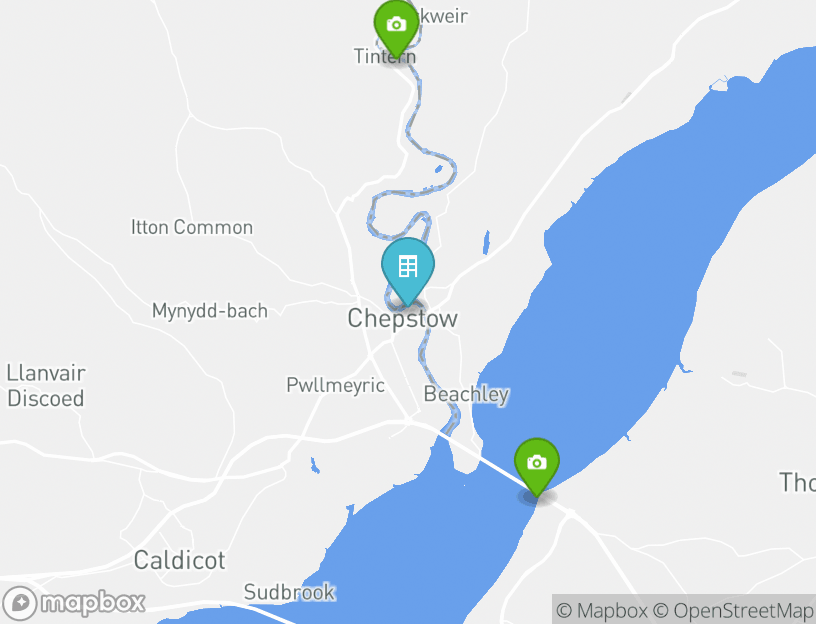Click the Tintern village label
This screenshot has height=624, width=816.
[385, 56]
